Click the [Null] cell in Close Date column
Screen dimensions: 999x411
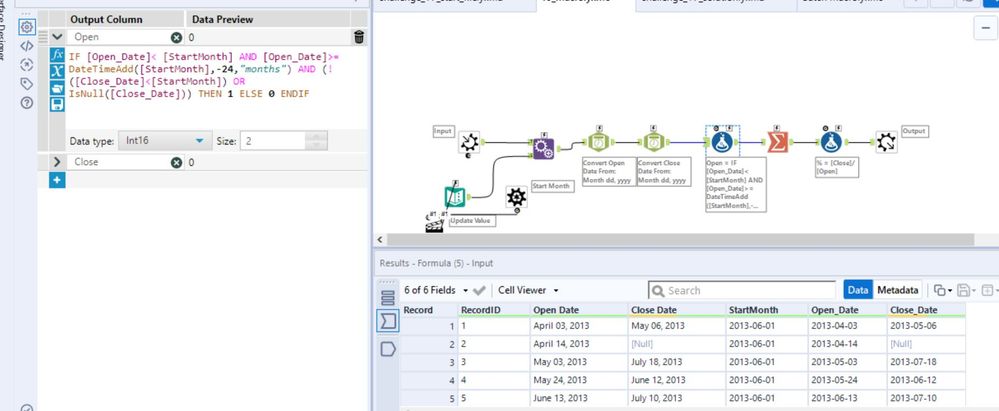coord(677,344)
